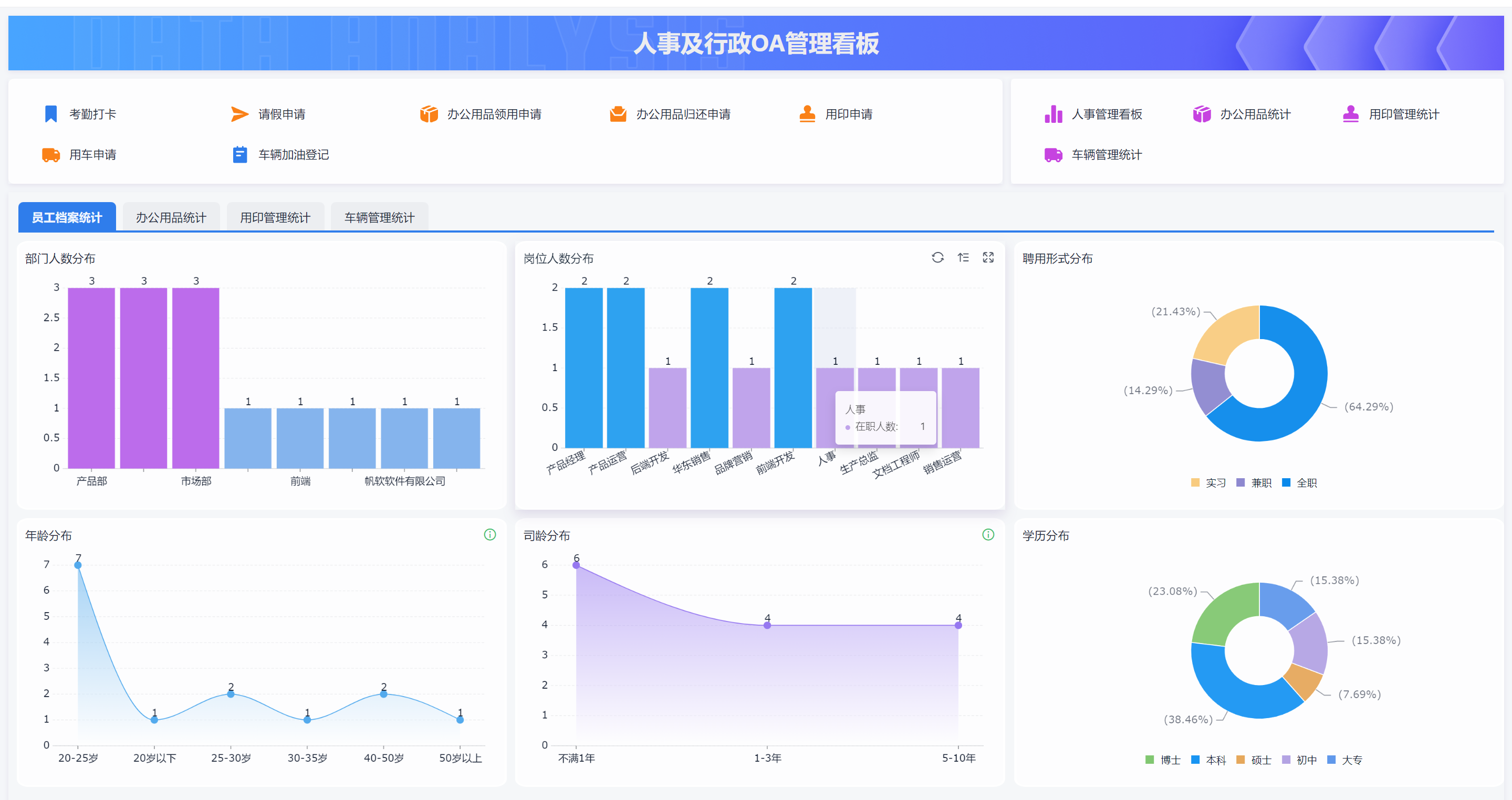This screenshot has width=1512, height=800.
Task: Click the 人事管理看板 bar chart icon
Action: [1054, 114]
